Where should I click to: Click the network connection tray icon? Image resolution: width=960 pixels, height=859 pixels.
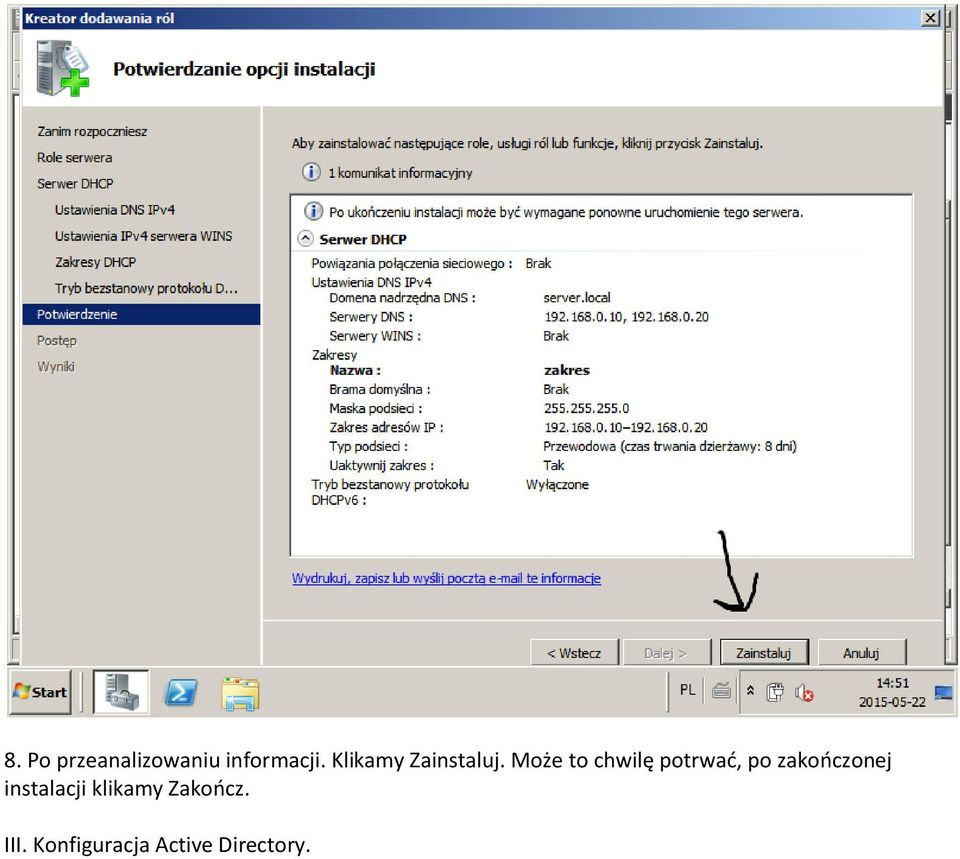[x=774, y=692]
